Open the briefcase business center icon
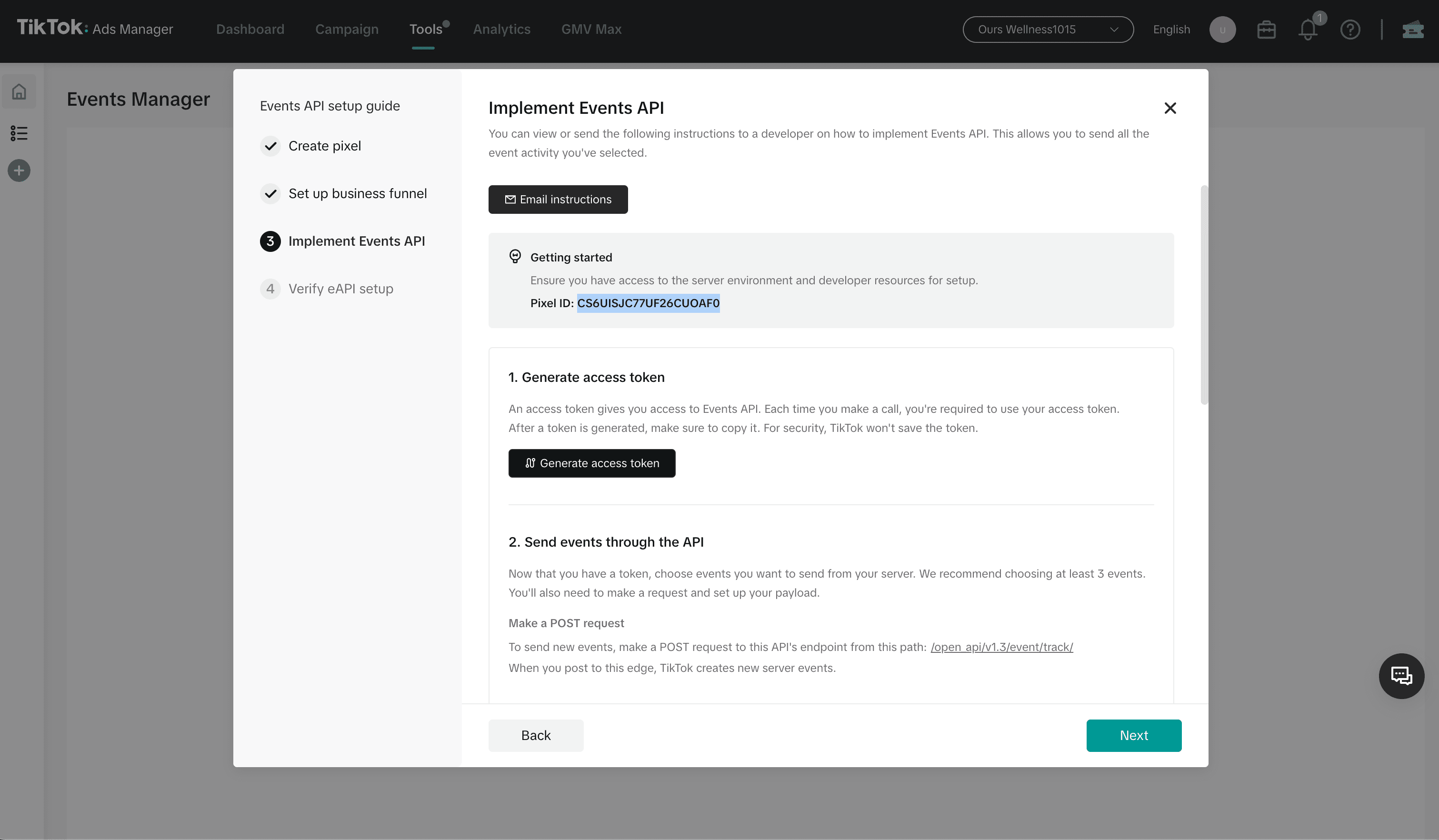Viewport: 1439px width, 840px height. coord(1266,30)
